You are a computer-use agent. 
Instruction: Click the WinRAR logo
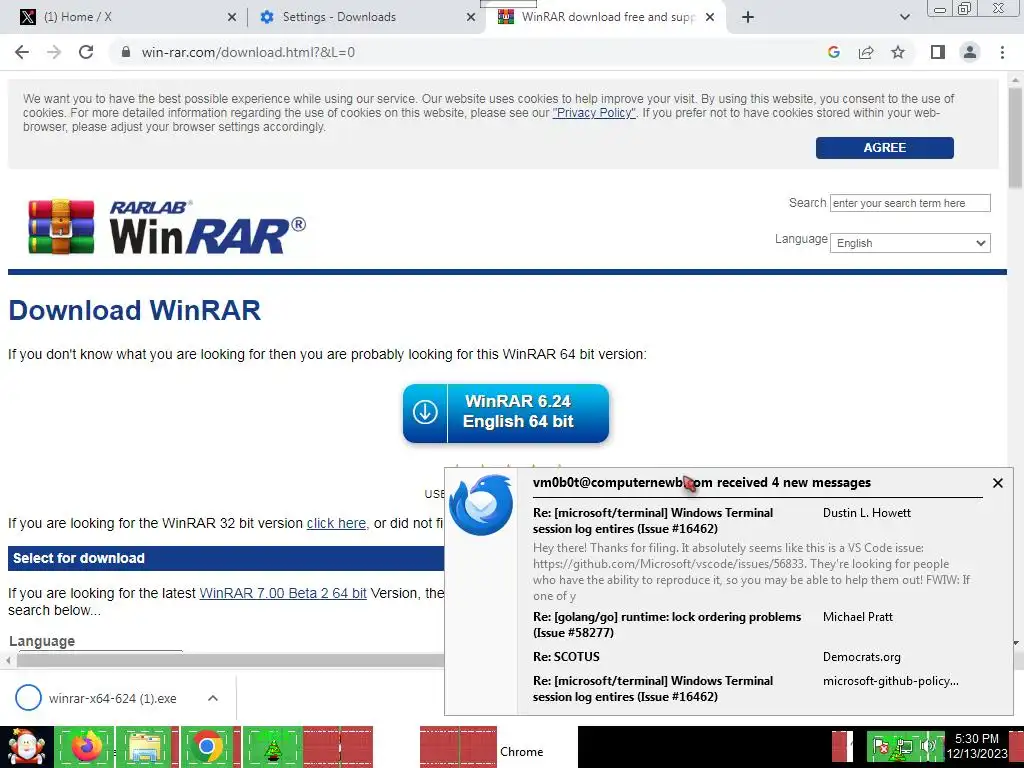[x=167, y=227]
